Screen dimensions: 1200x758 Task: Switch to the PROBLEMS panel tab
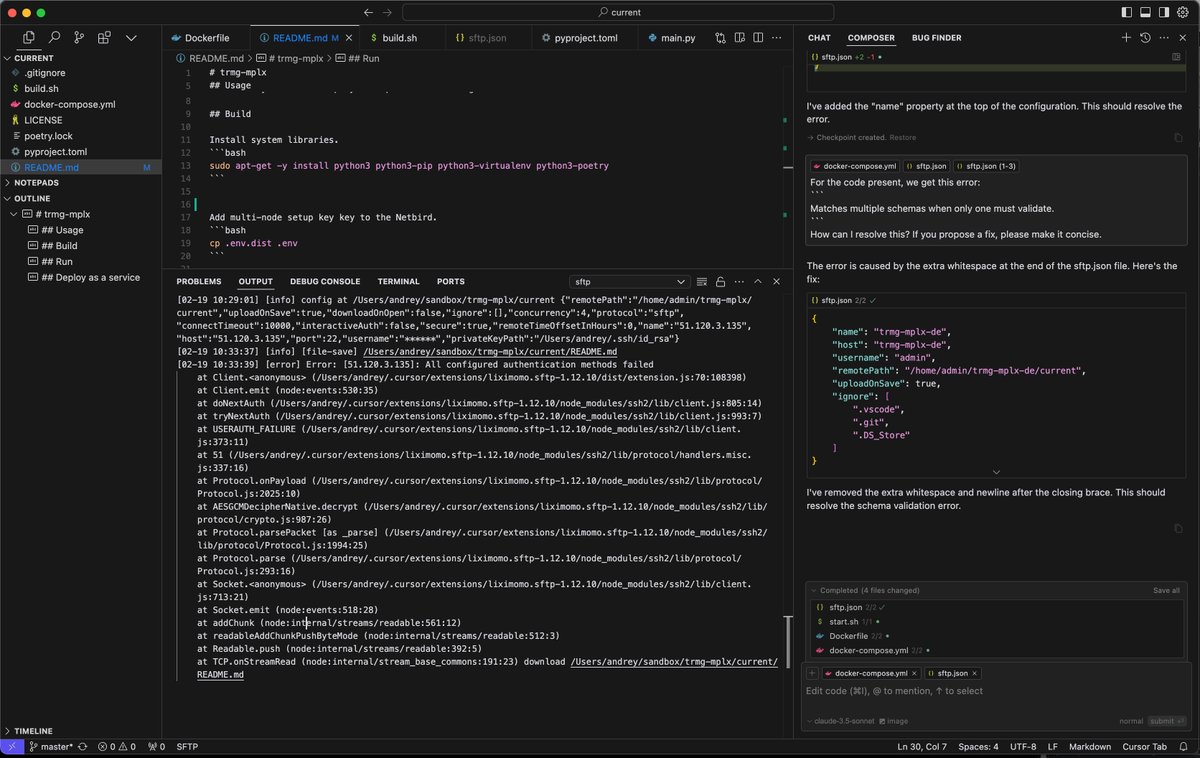[x=199, y=282]
